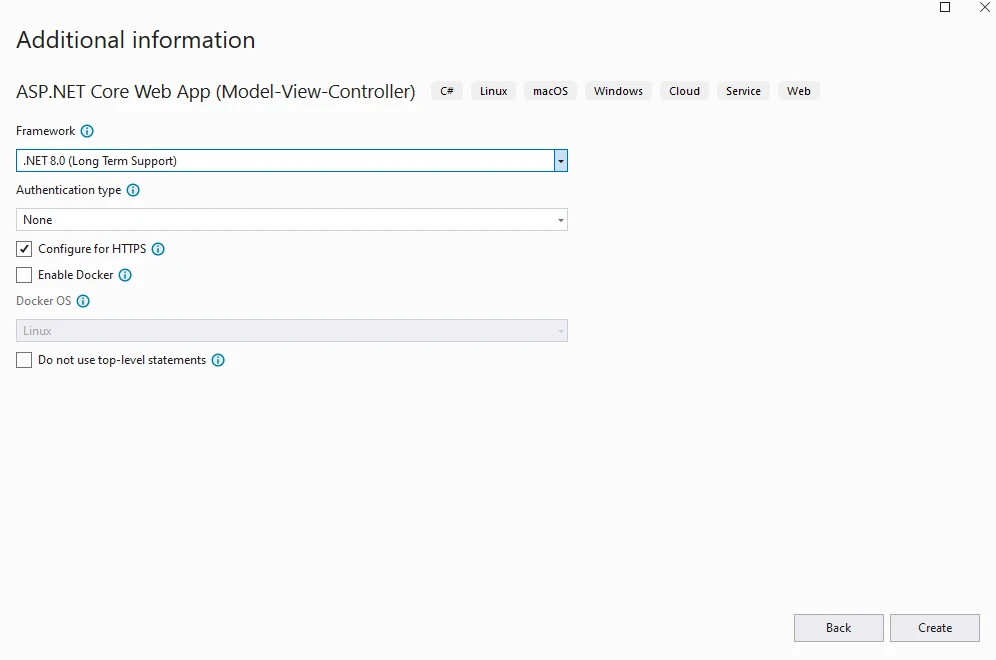996x660 pixels.
Task: Click the disabled Docker OS Linux dropdown
Action: pyautogui.click(x=291, y=331)
